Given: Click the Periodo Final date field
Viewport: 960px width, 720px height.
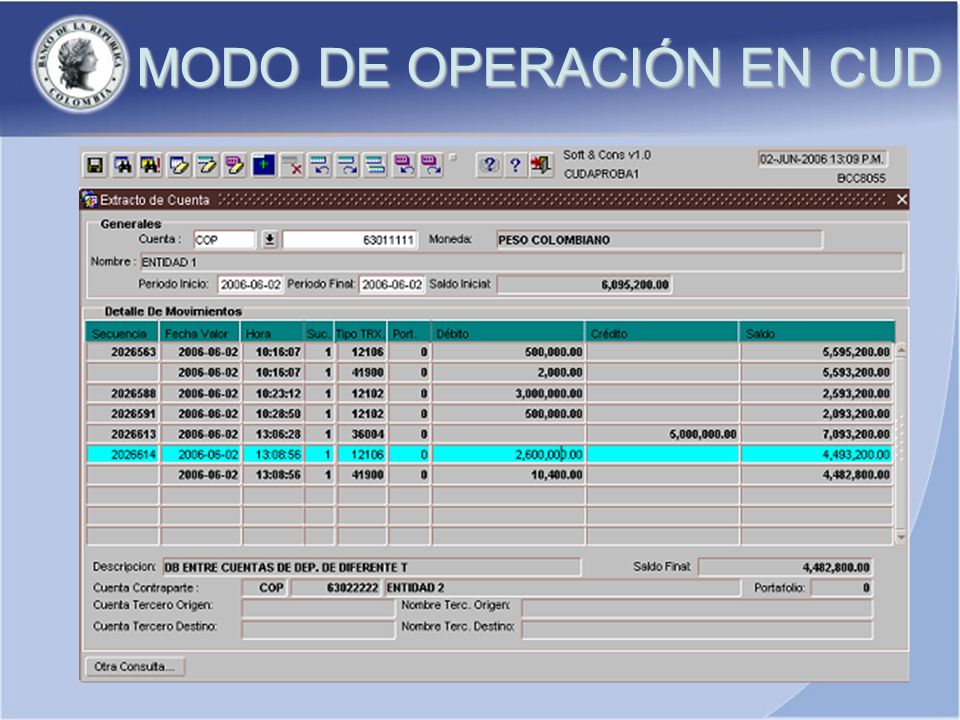Looking at the screenshot, I should (x=392, y=285).
